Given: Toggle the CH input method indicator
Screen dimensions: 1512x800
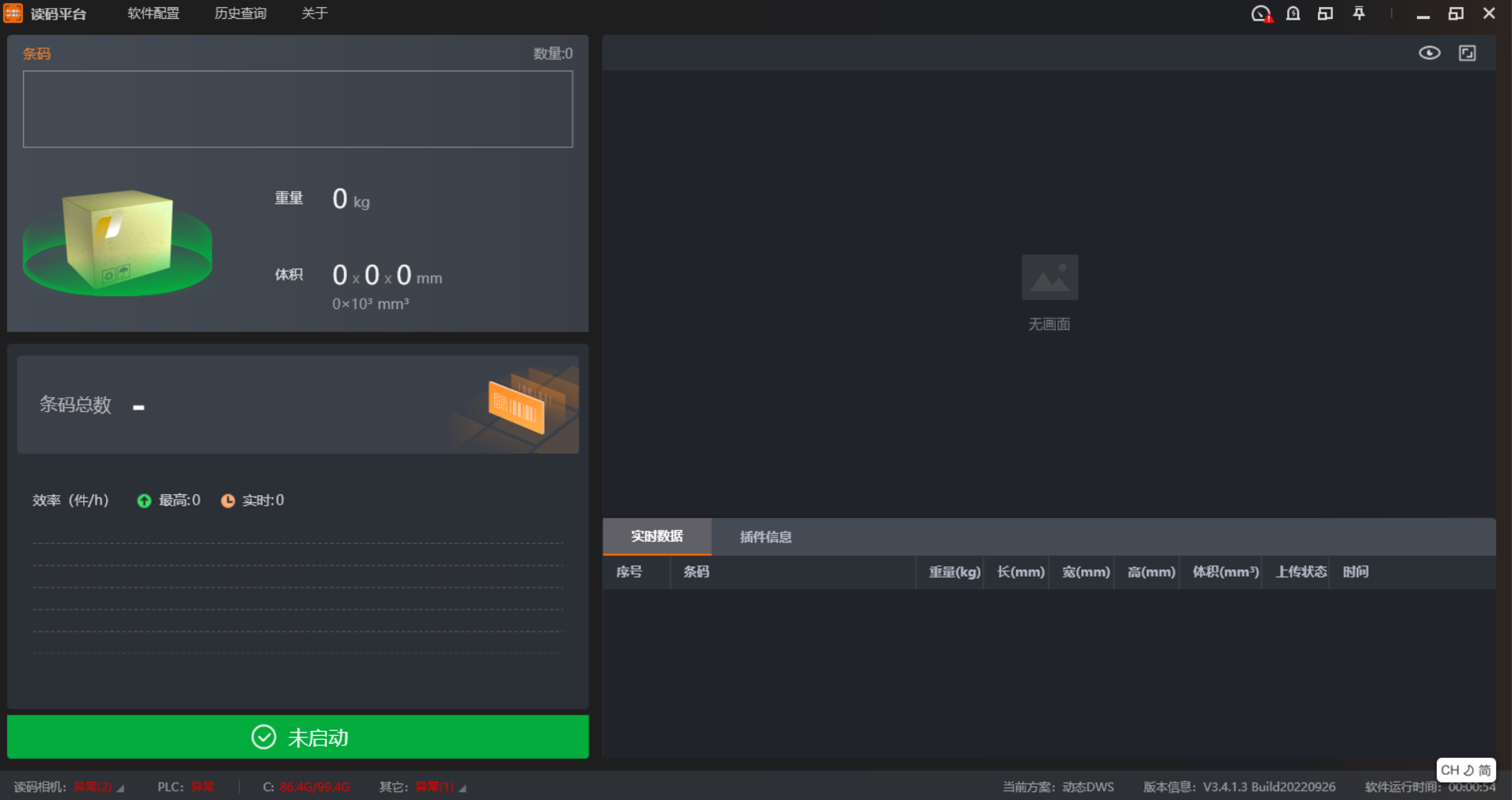Looking at the screenshot, I should pos(1465,770).
